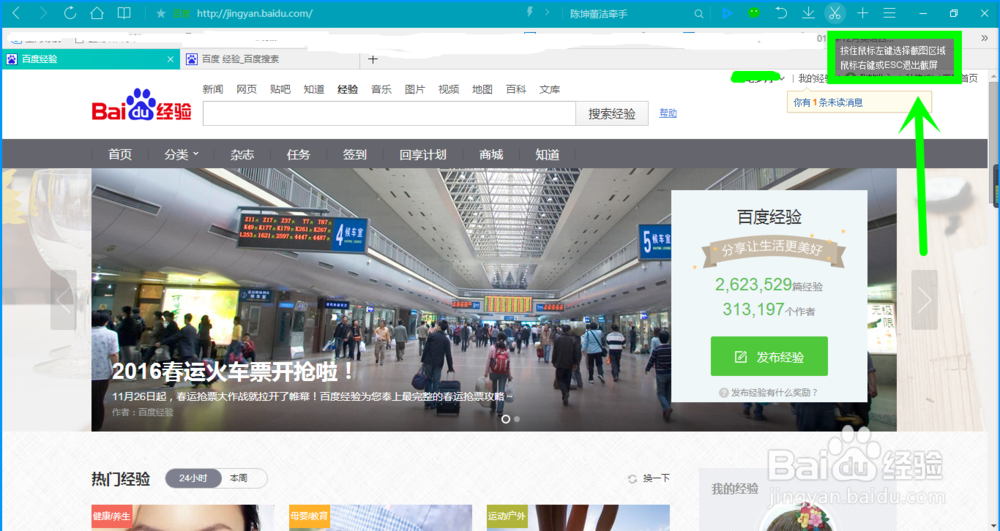Click the search magnifier in the toolbar
This screenshot has height=531, width=1000.
tap(699, 13)
